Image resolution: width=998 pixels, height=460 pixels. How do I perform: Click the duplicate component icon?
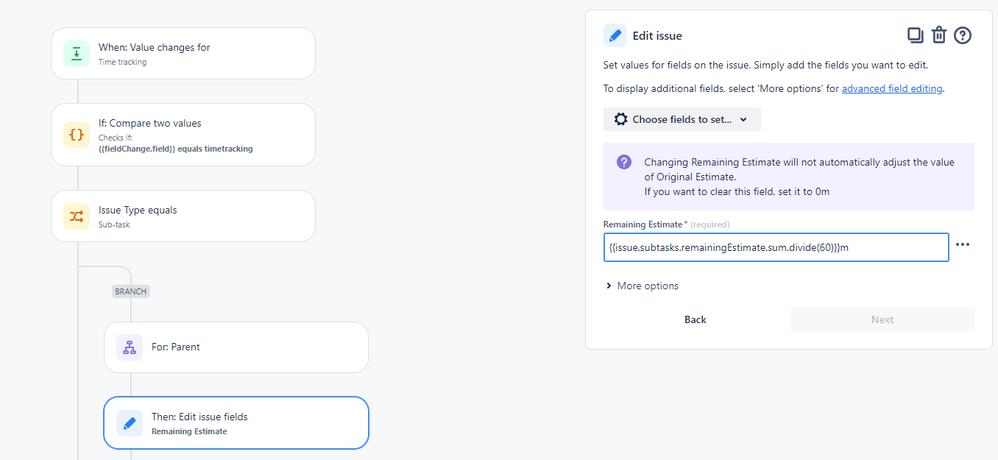915,35
